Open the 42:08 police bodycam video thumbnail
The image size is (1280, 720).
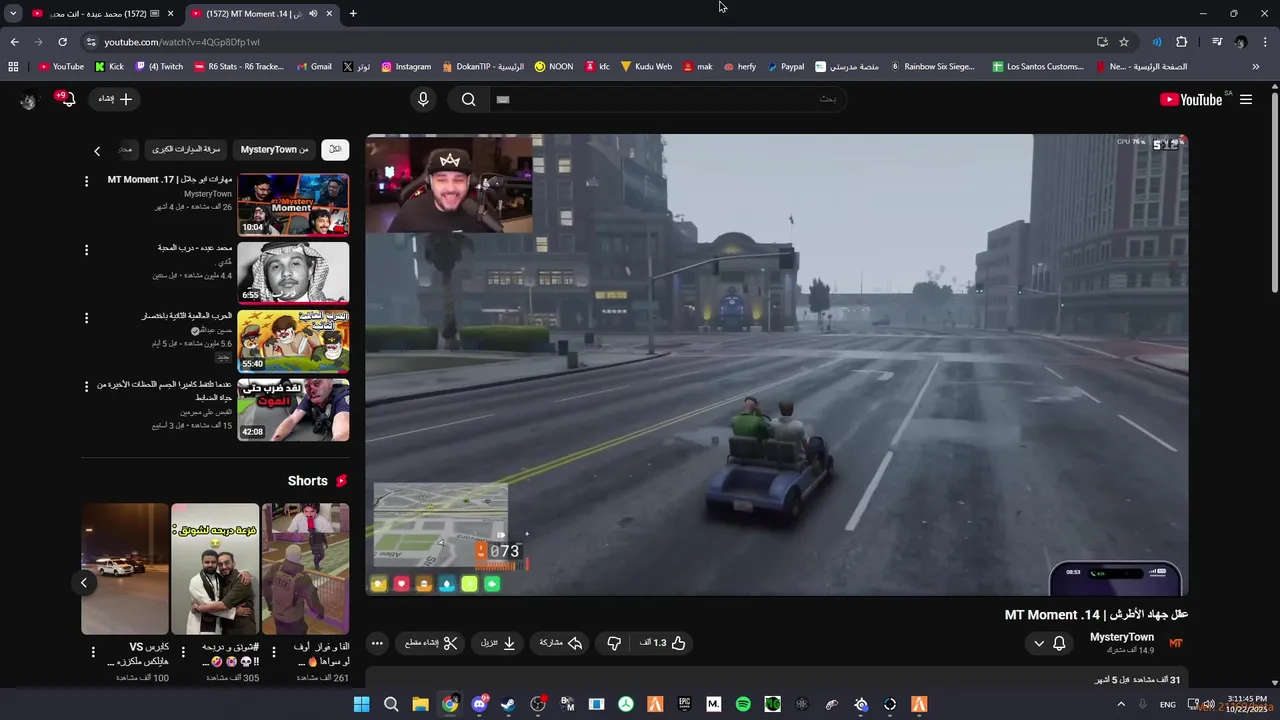pyautogui.click(x=293, y=409)
